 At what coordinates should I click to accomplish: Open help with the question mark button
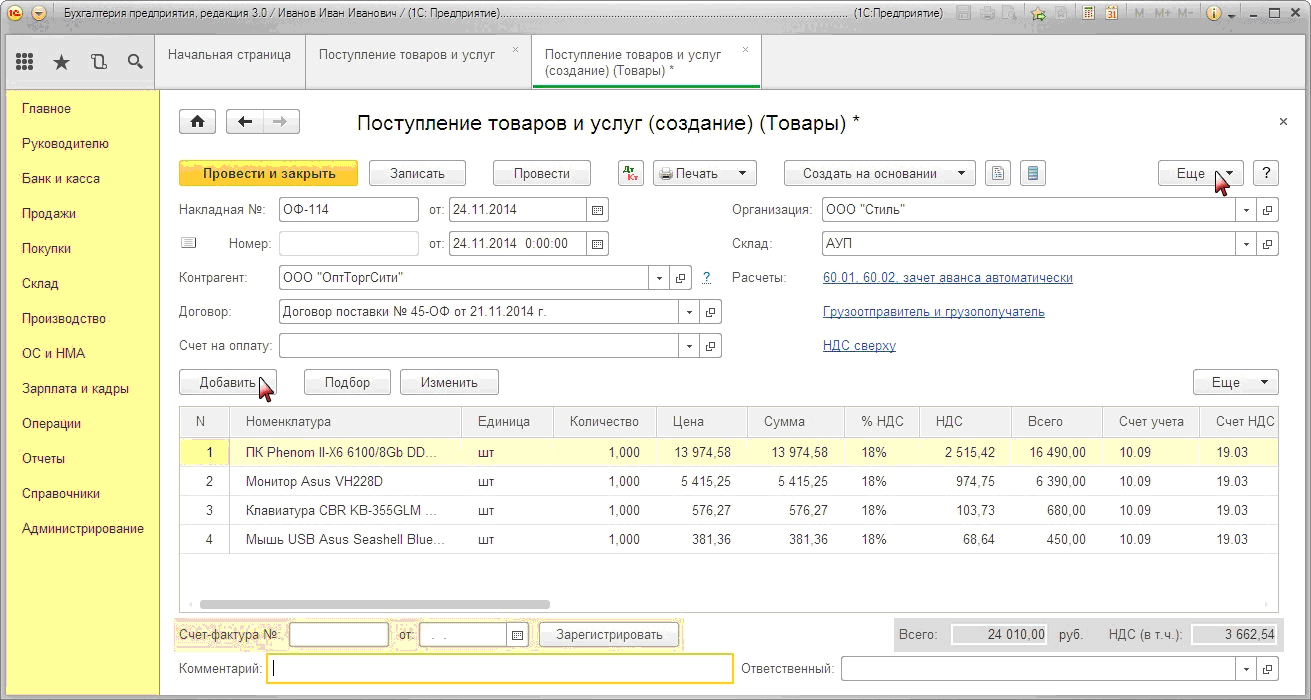[1266, 173]
